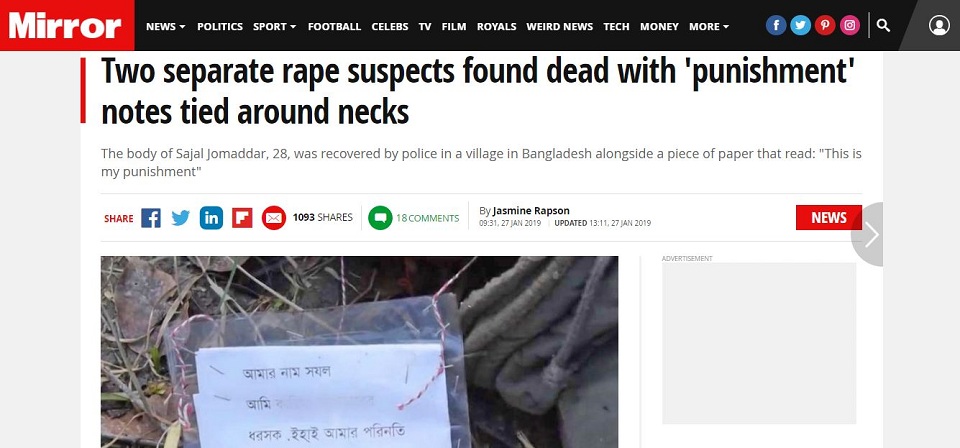Open author Jasmine Rapson's page
This screenshot has height=448, width=960.
coord(531,211)
